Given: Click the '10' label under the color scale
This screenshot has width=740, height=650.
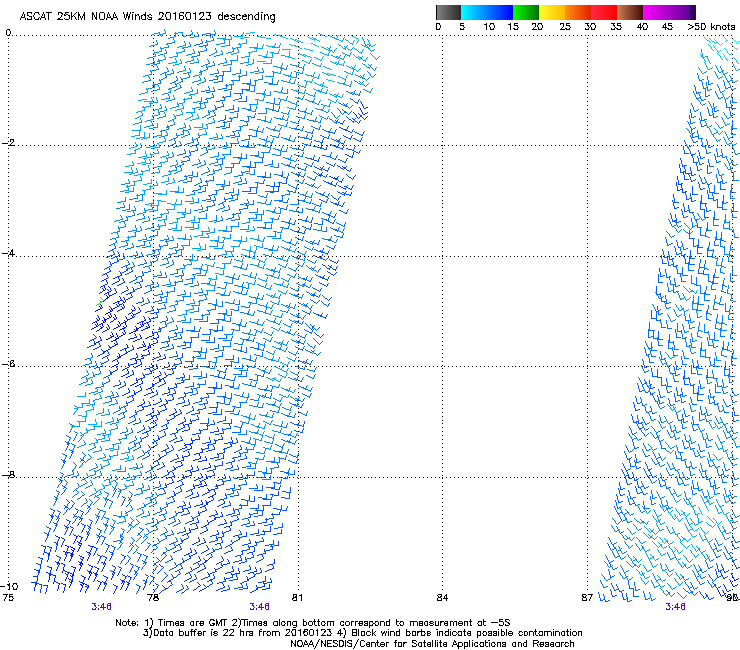Looking at the screenshot, I should point(489,27).
